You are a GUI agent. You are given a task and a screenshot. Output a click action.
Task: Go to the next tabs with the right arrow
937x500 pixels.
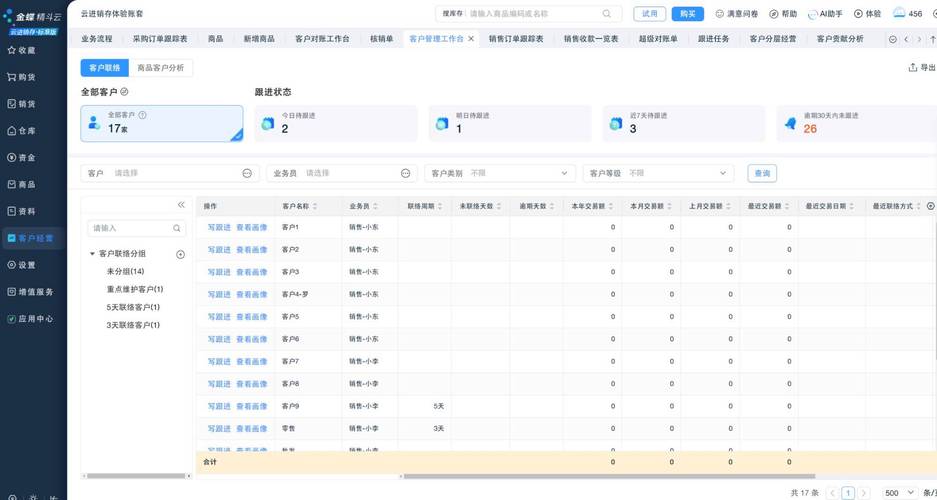[919, 39]
